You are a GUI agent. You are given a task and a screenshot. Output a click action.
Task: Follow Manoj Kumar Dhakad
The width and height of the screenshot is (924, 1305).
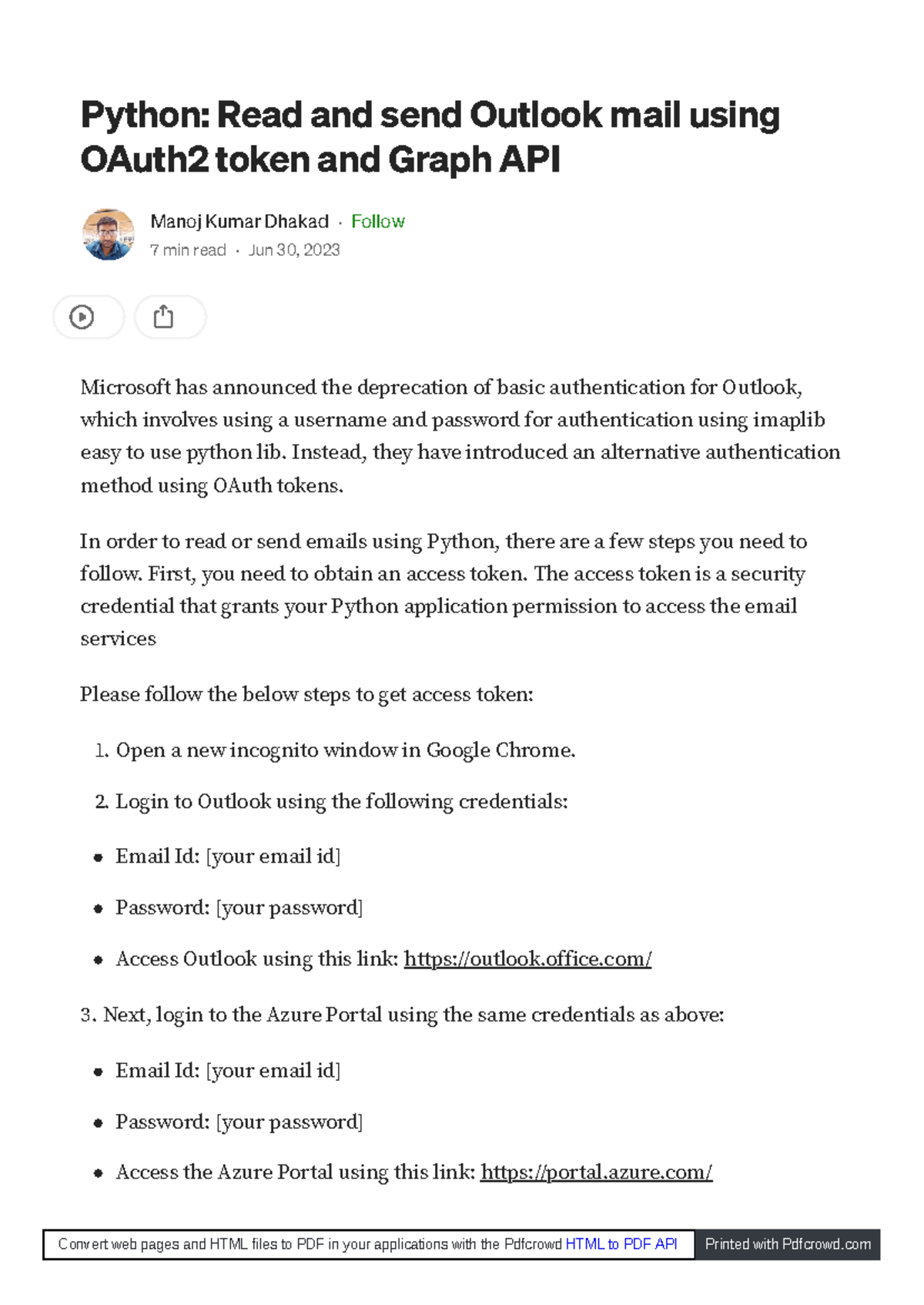[x=377, y=222]
